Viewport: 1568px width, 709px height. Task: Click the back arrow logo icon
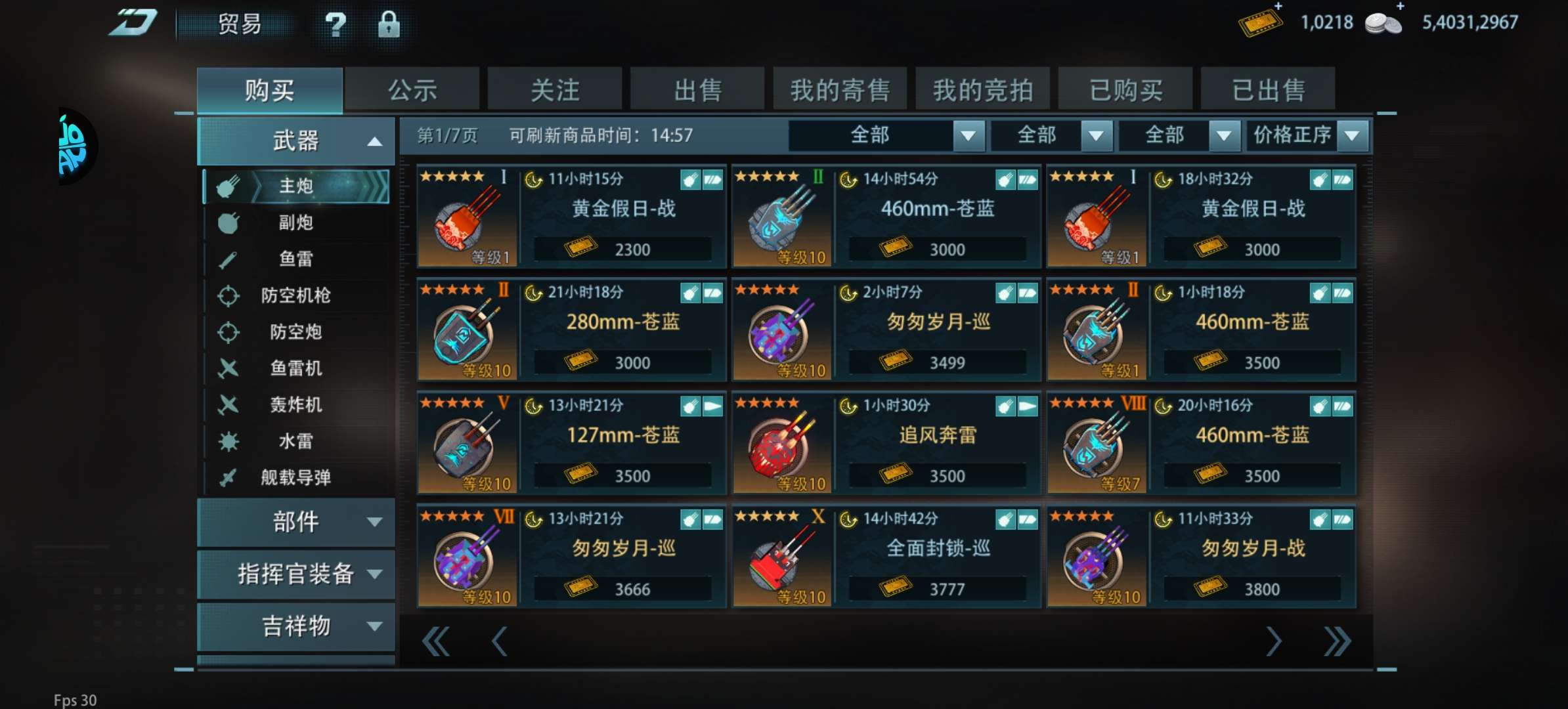point(133,23)
